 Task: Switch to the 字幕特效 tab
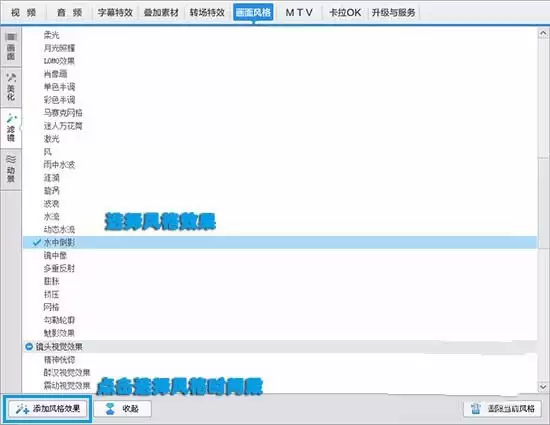(x=115, y=13)
